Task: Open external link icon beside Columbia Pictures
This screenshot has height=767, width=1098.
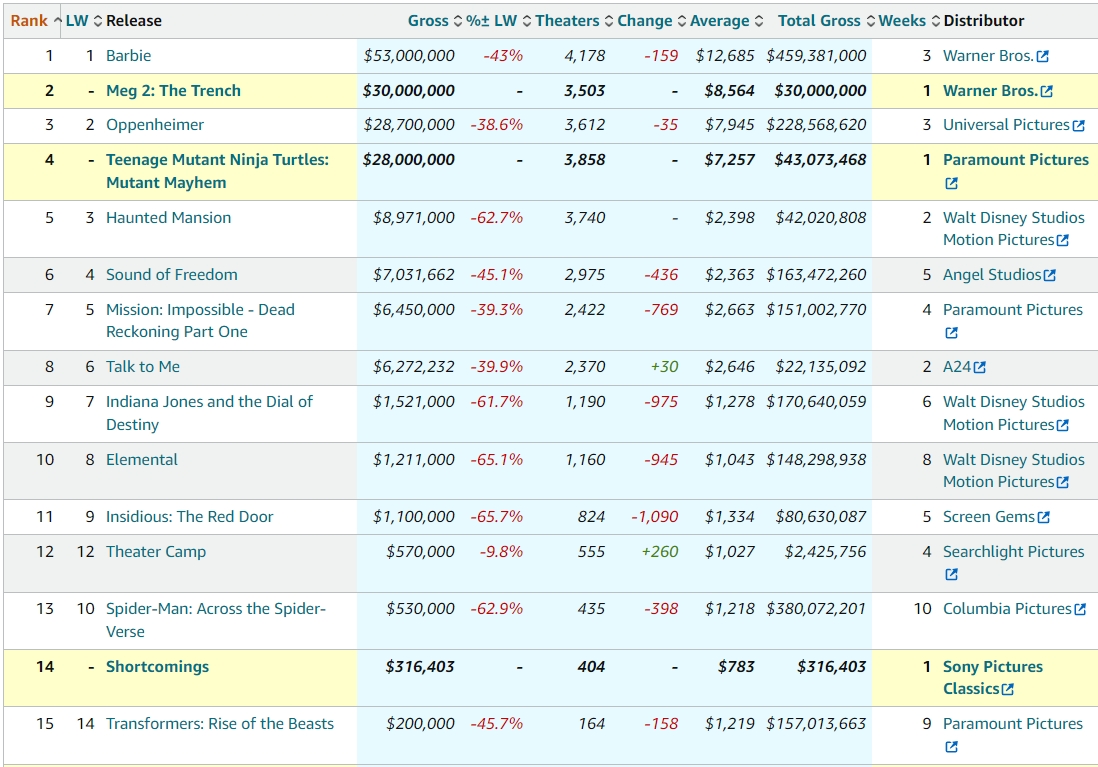Action: 1080,609
